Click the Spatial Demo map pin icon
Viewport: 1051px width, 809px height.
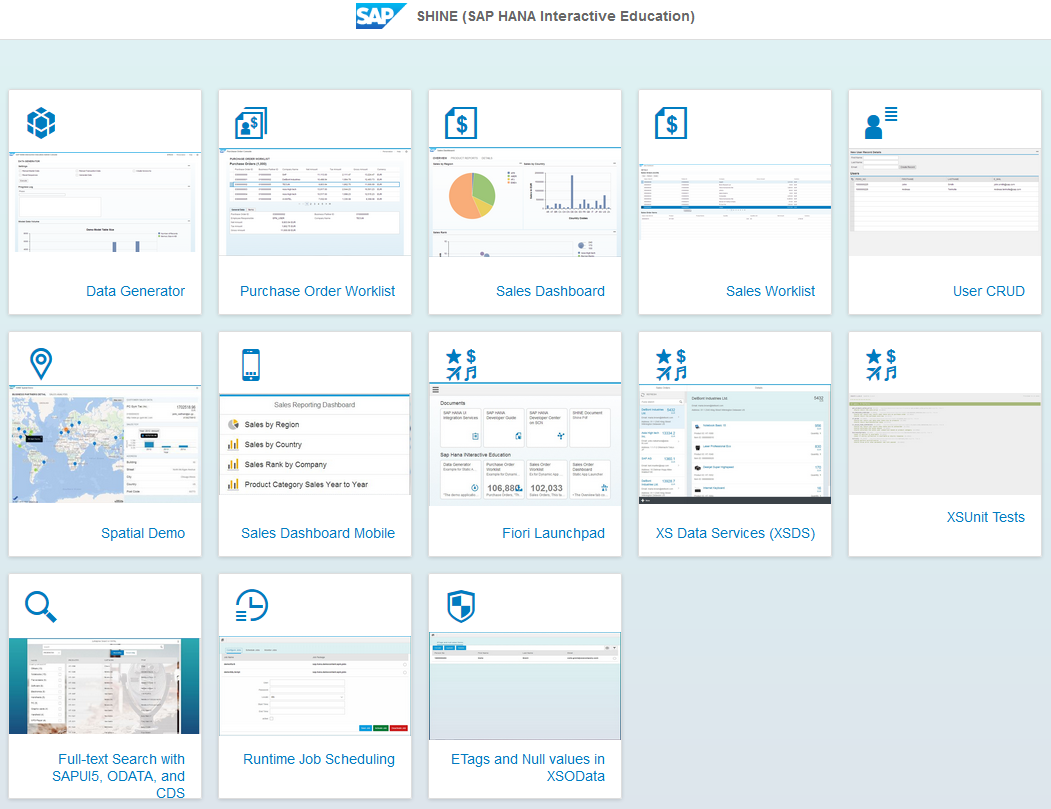point(41,364)
